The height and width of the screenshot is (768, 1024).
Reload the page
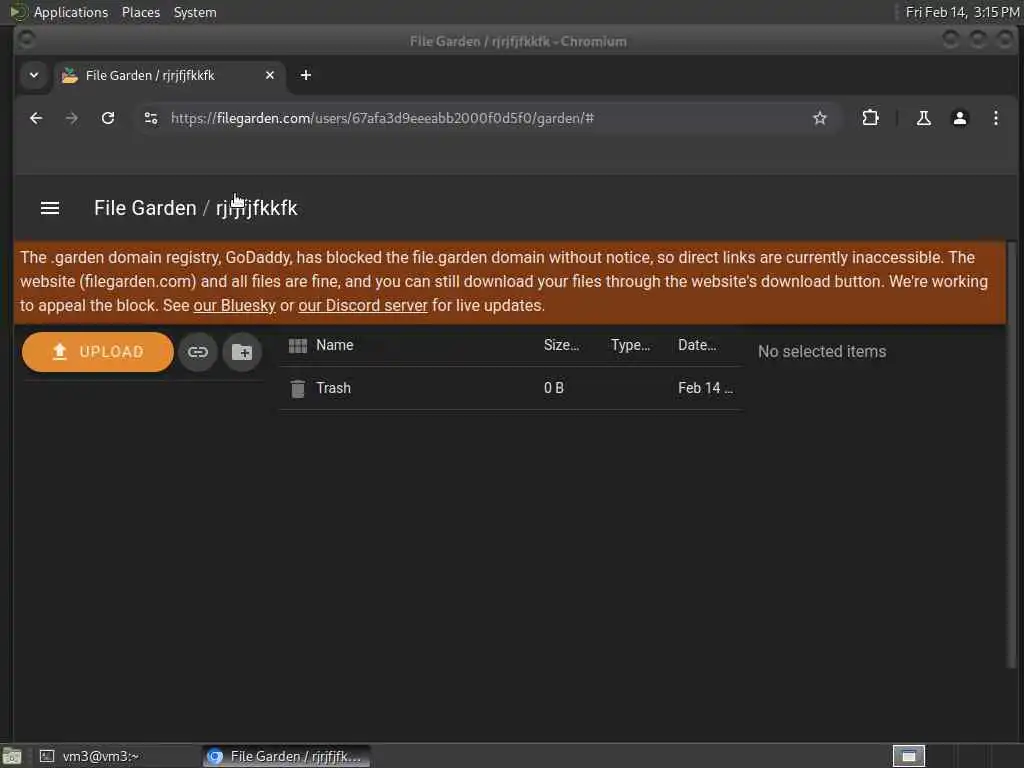click(108, 118)
